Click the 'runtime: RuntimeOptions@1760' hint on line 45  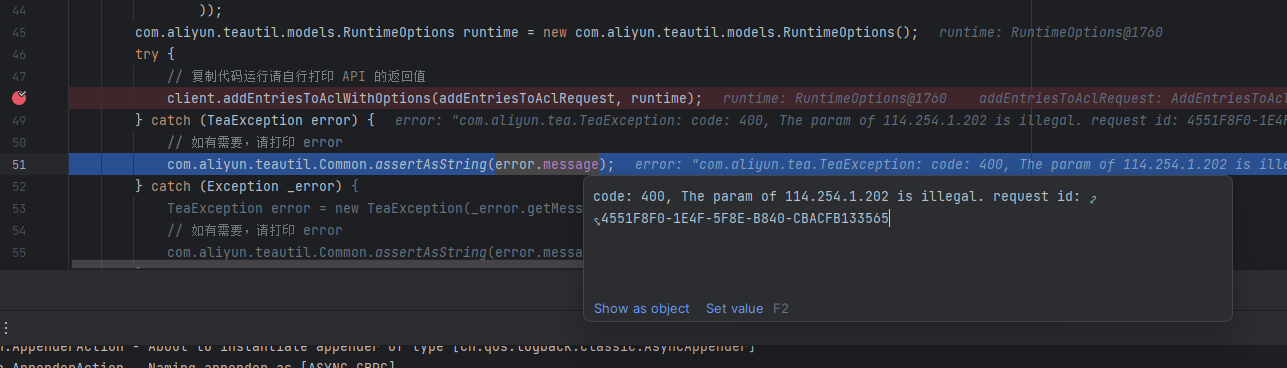coord(1050,32)
